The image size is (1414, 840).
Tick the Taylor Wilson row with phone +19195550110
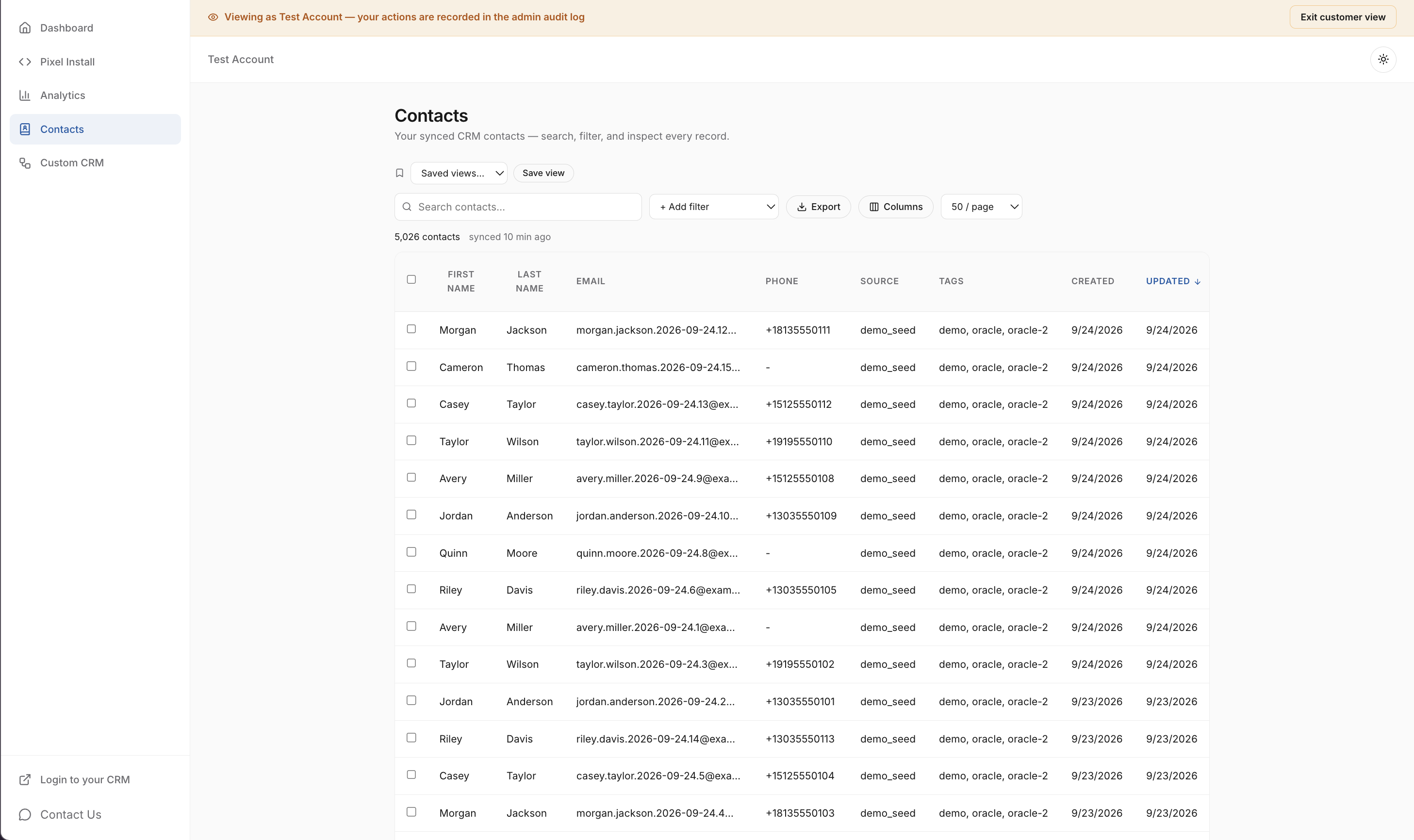[x=411, y=440]
